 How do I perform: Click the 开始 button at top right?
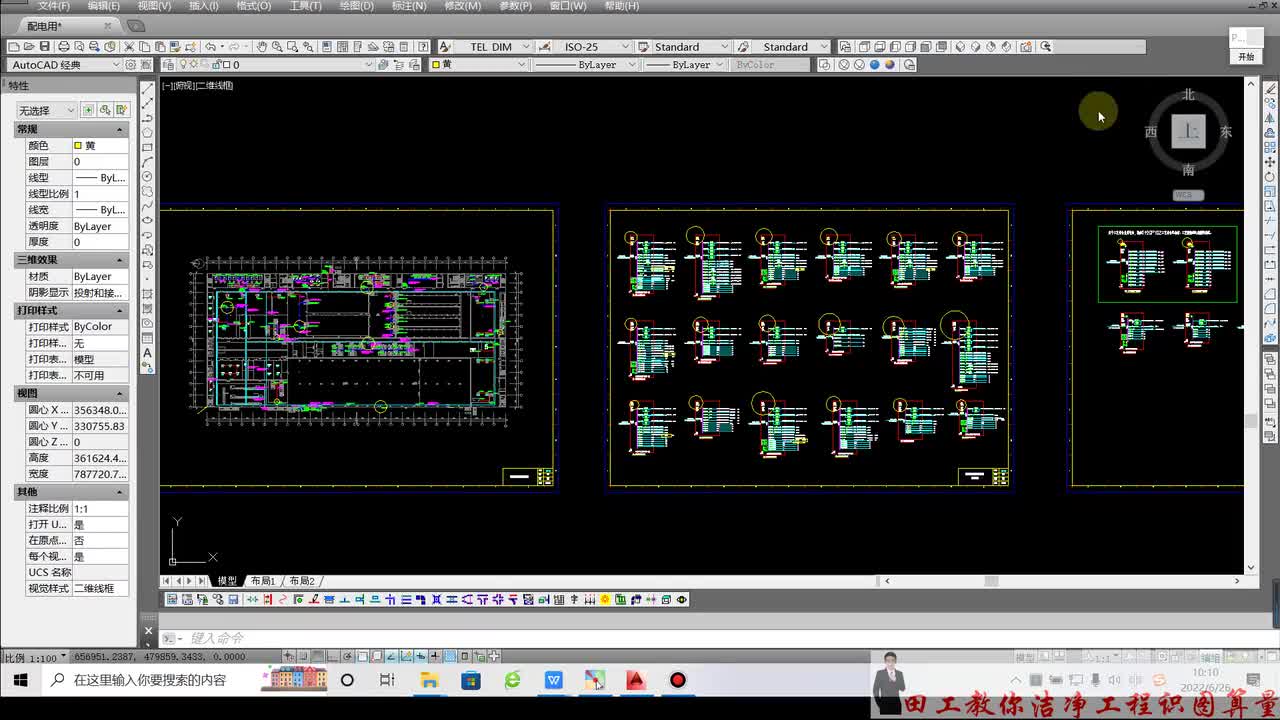click(x=1246, y=57)
